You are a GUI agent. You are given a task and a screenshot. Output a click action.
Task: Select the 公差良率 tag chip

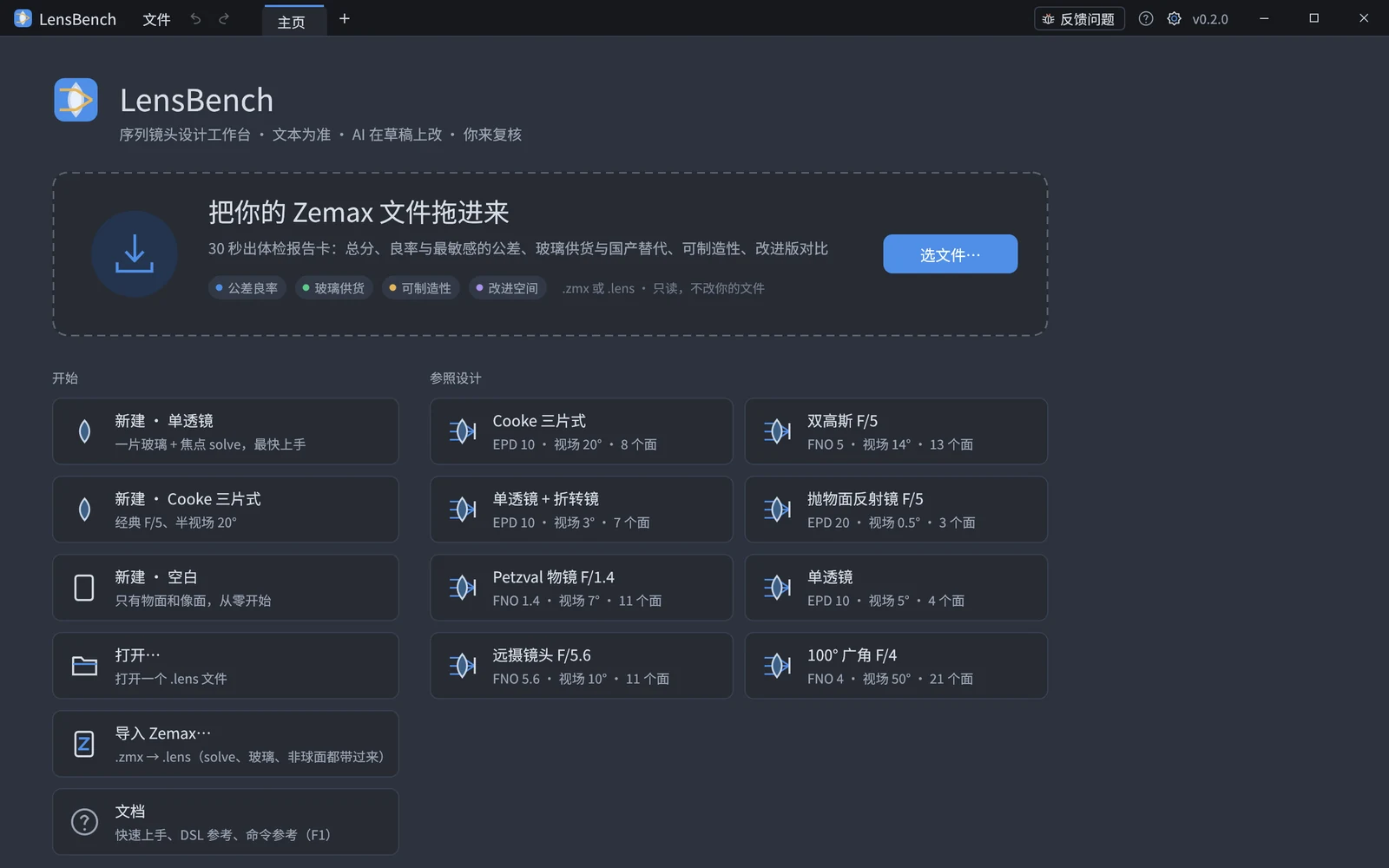point(247,288)
